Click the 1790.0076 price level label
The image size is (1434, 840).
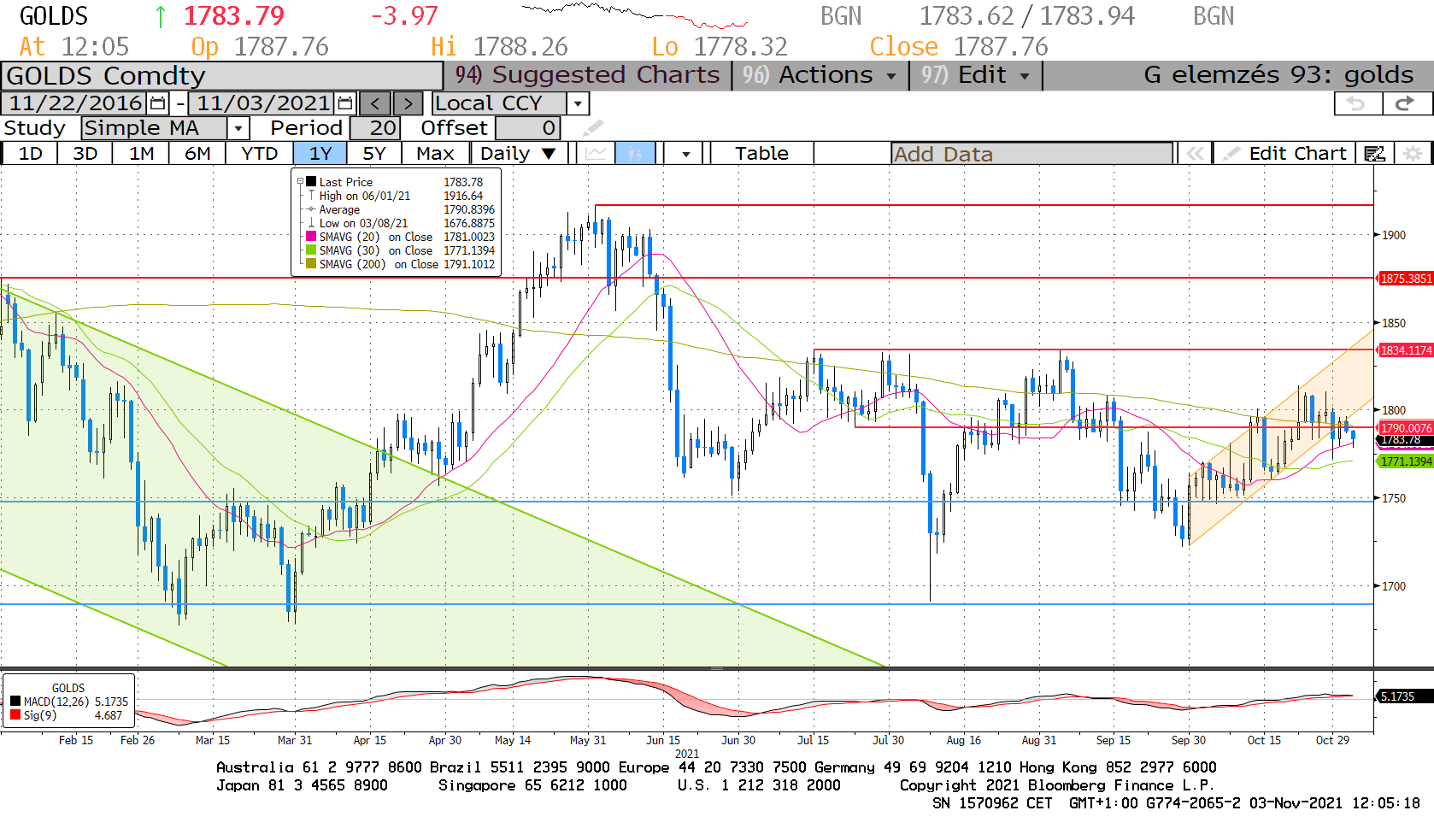click(1405, 428)
